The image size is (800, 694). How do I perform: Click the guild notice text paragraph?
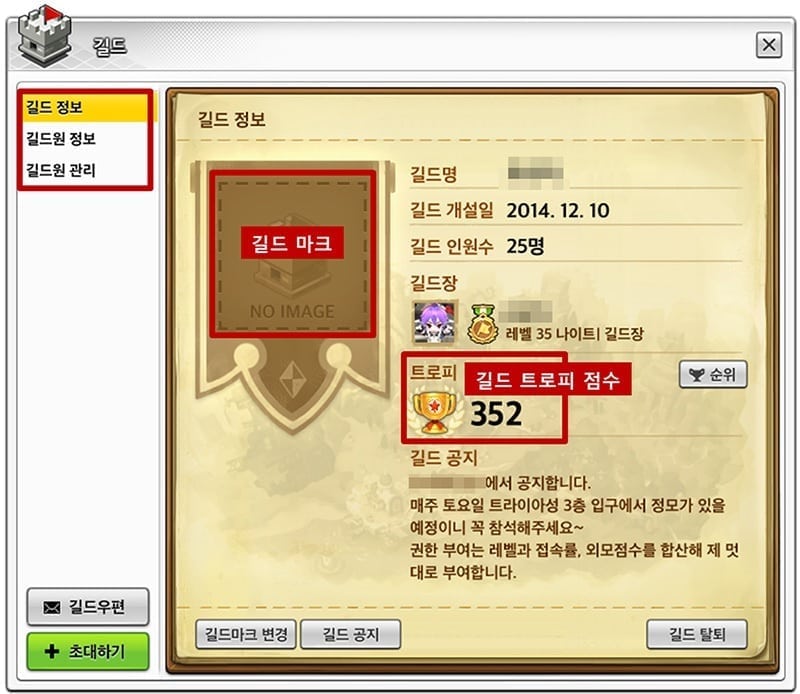tap(574, 528)
